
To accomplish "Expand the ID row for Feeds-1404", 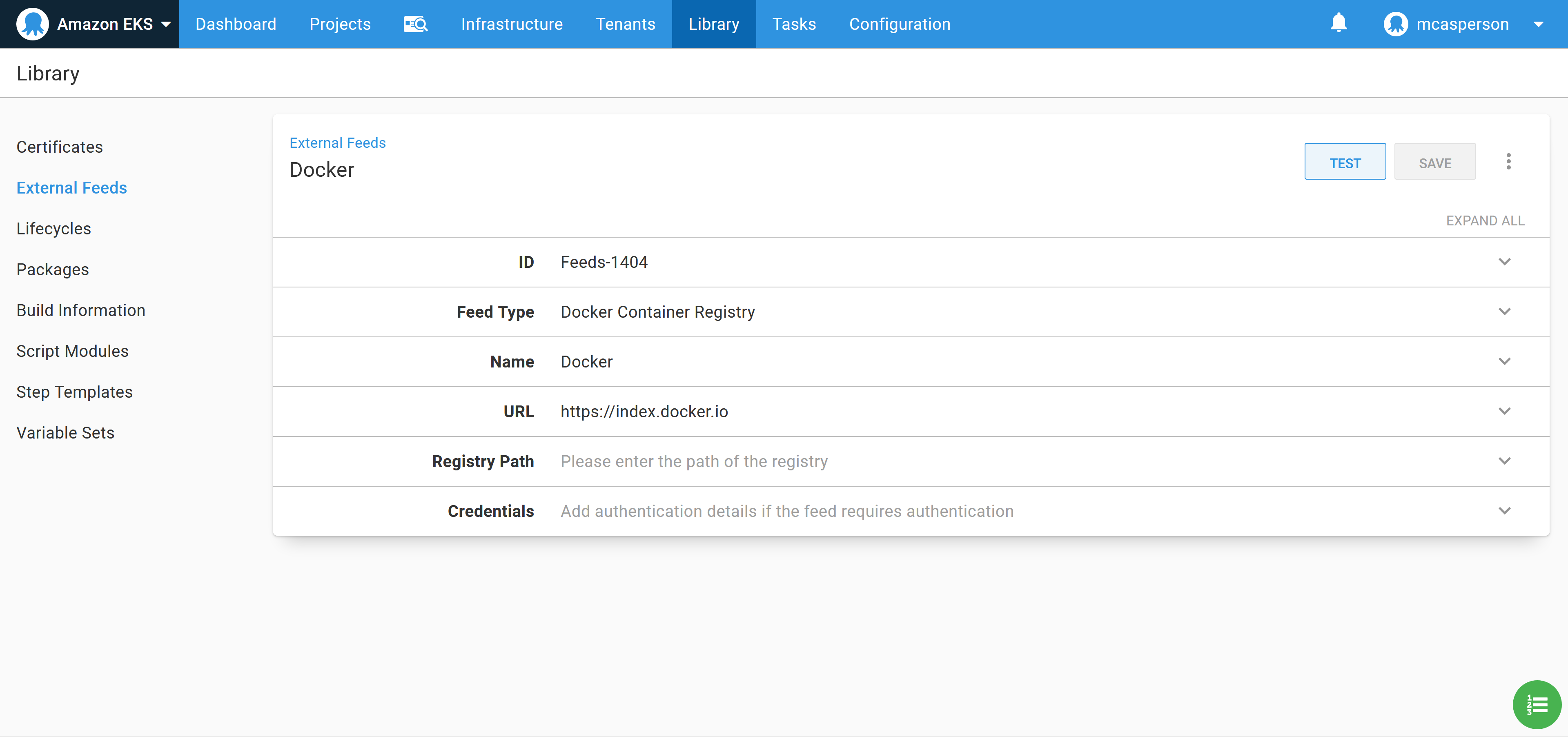I will click(x=1505, y=262).
